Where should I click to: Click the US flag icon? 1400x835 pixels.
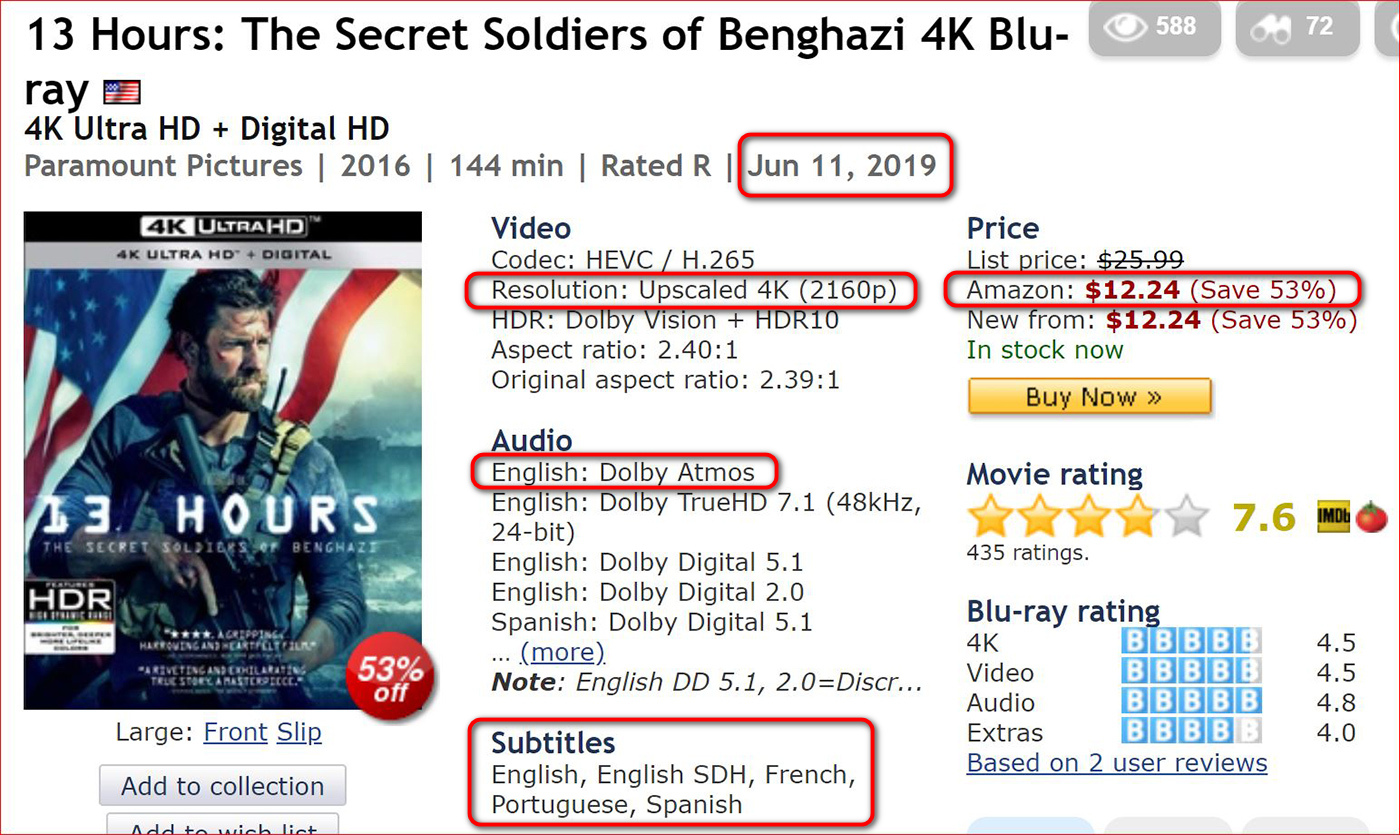click(x=122, y=93)
